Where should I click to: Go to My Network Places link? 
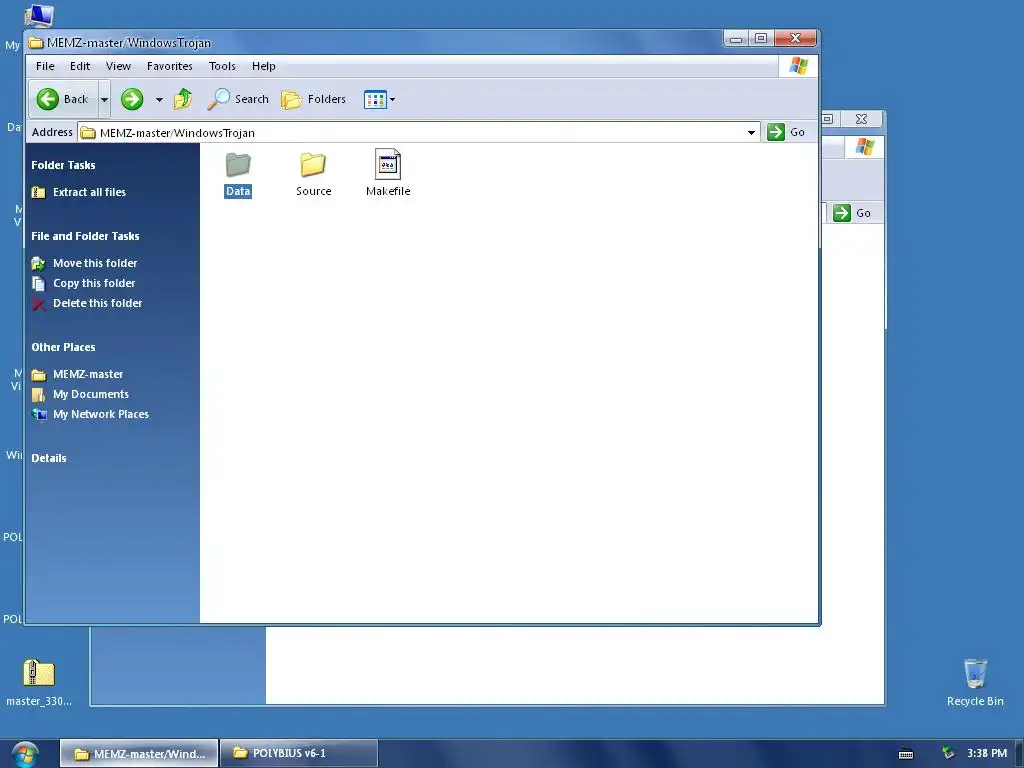101,414
